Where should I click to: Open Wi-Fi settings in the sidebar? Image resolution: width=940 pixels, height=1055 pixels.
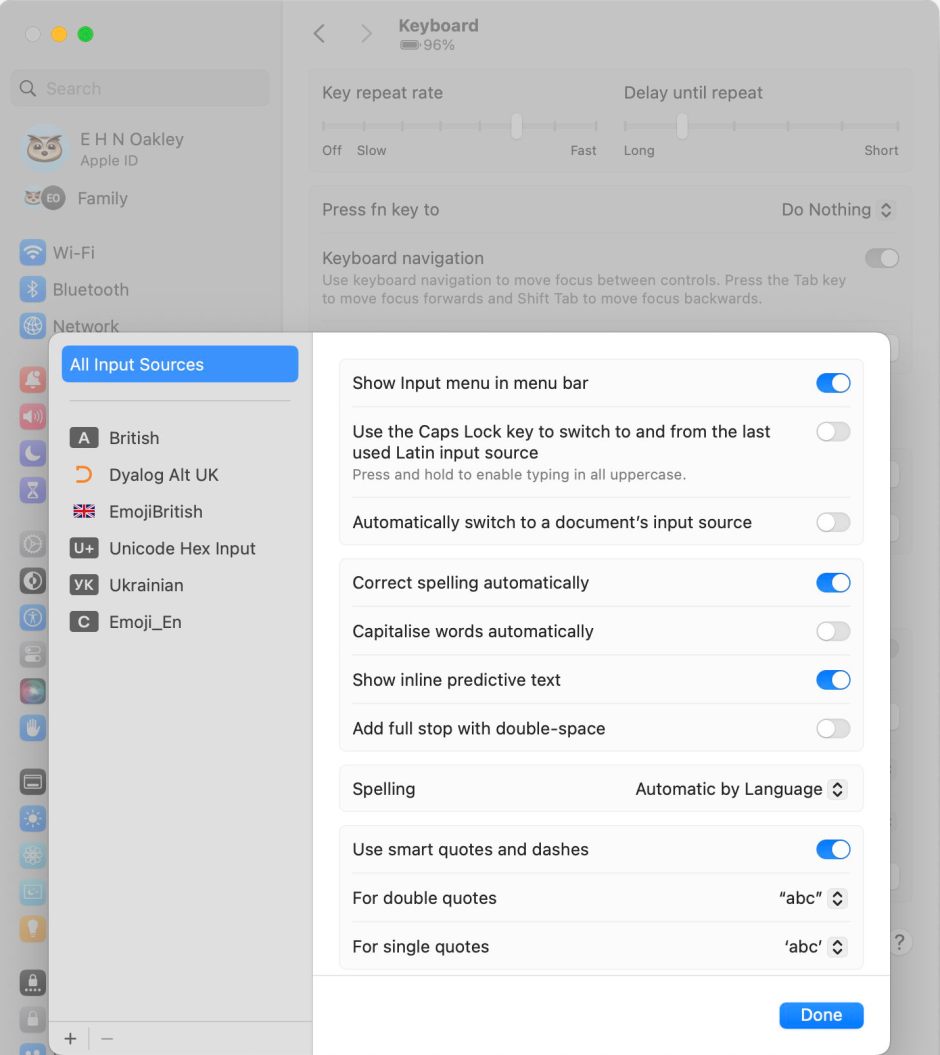tap(73, 253)
